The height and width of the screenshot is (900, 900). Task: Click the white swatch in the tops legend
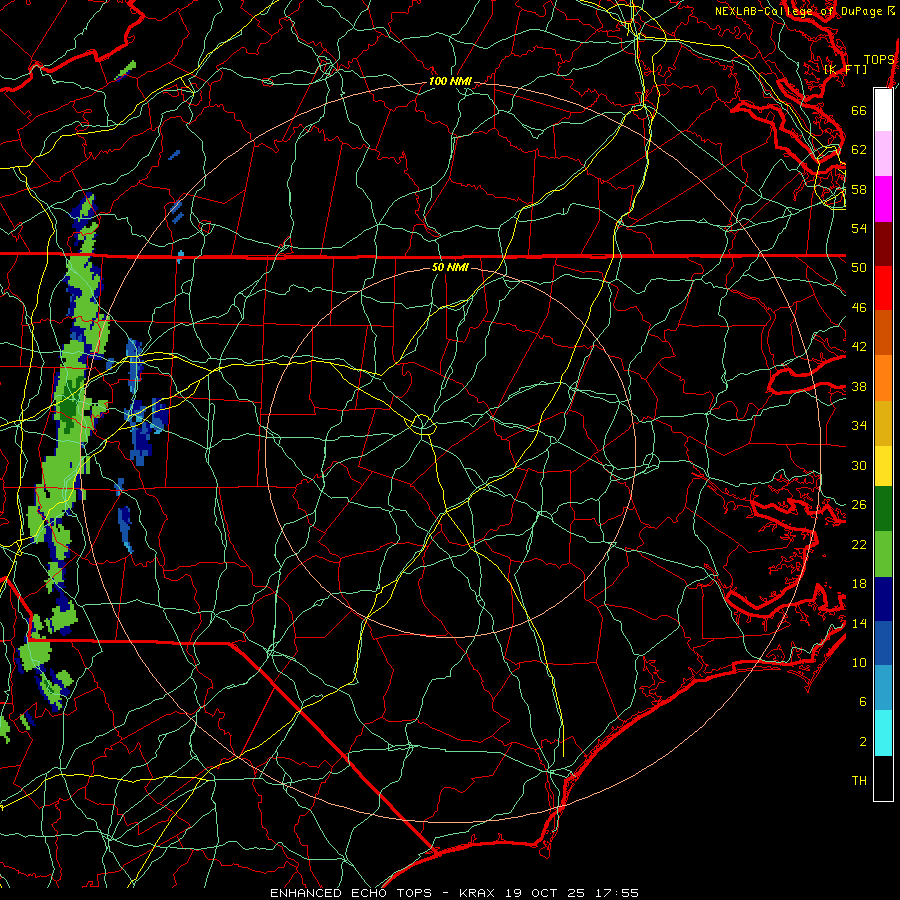pos(883,110)
